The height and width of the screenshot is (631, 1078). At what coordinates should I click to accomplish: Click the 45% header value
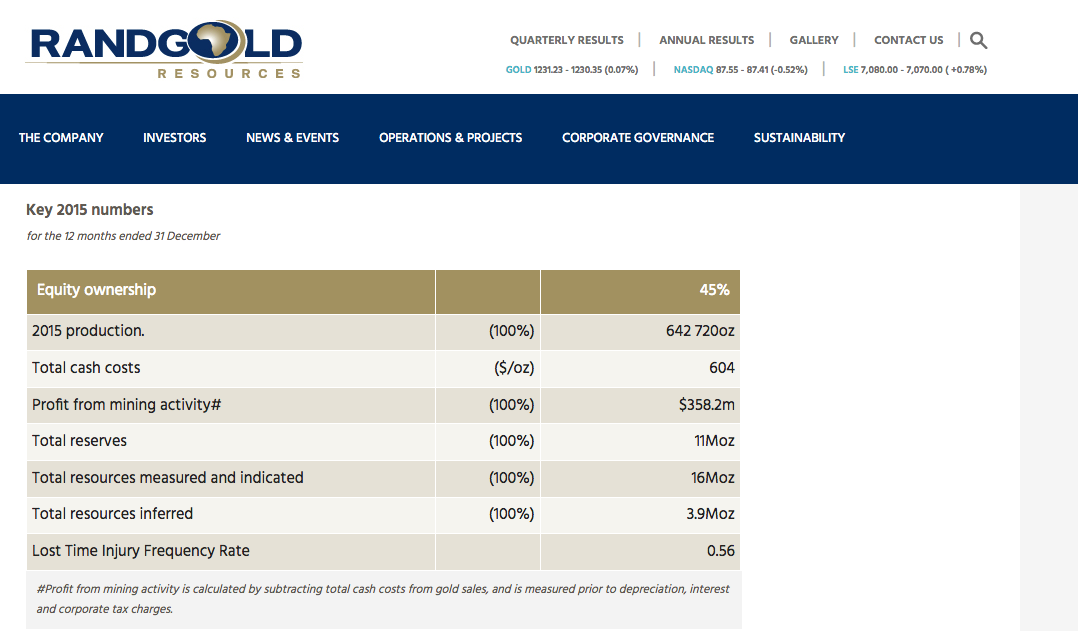coord(714,290)
